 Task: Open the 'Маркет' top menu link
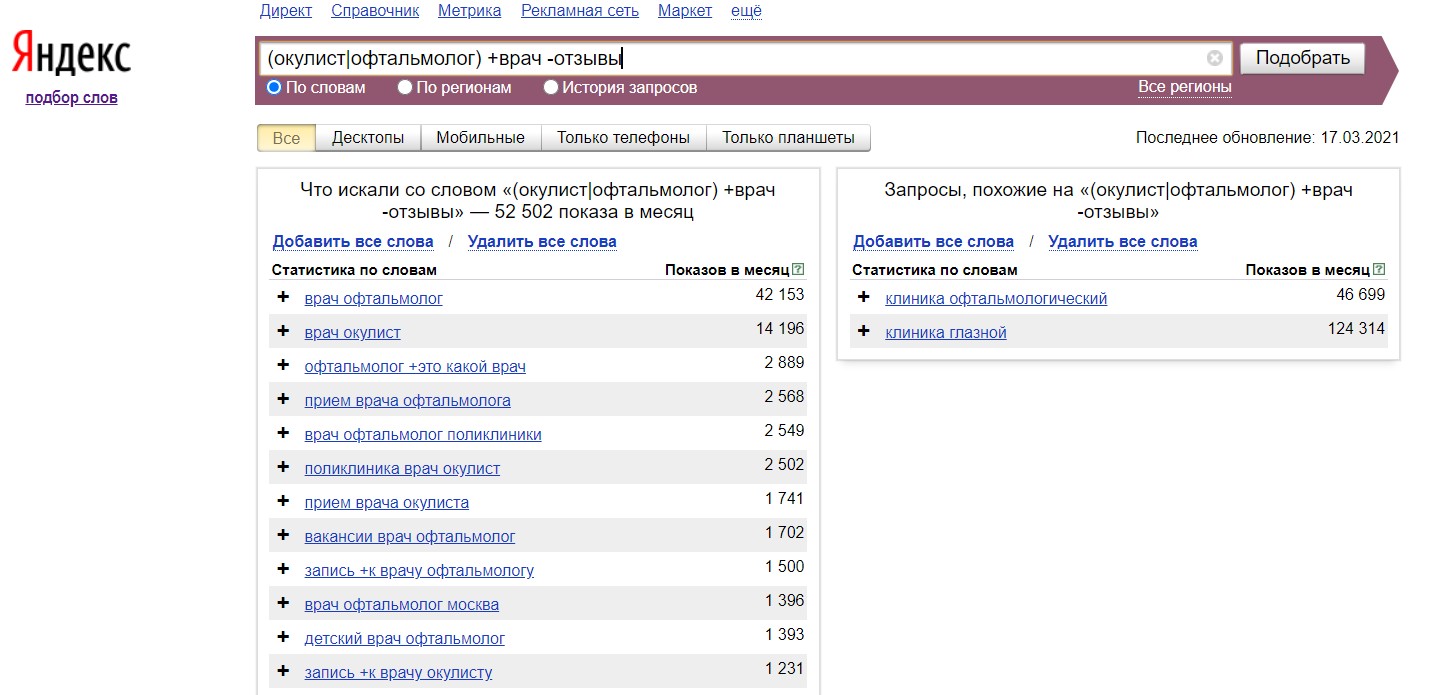coord(685,11)
